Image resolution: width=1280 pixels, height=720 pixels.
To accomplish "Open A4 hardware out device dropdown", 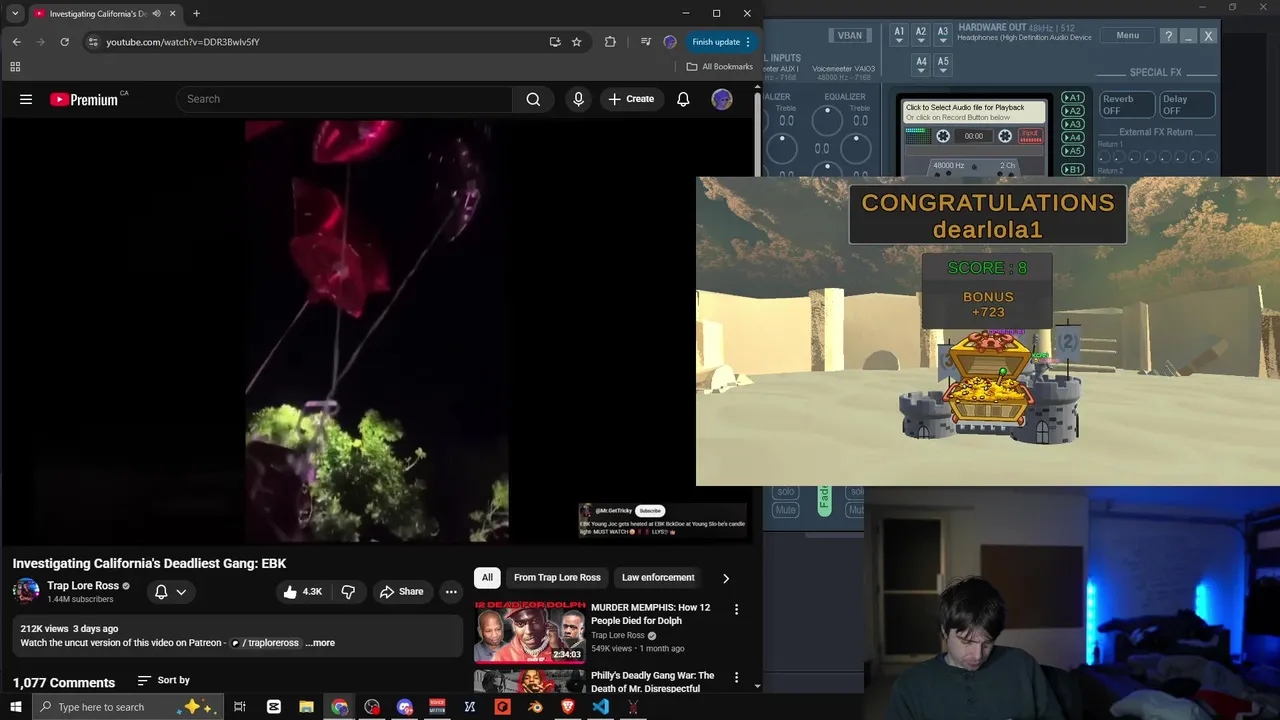I will click(921, 66).
